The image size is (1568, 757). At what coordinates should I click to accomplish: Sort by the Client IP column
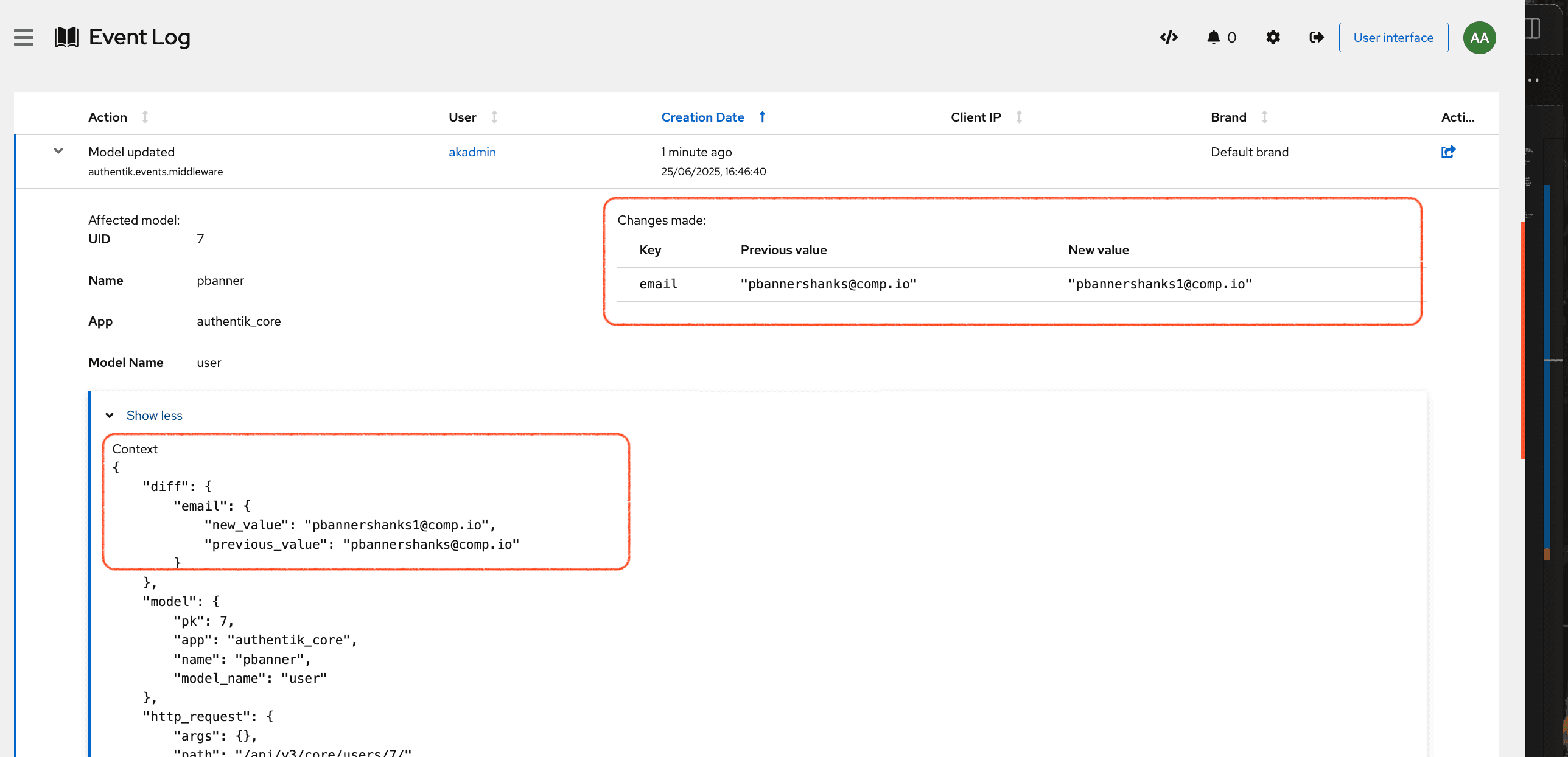click(x=976, y=117)
